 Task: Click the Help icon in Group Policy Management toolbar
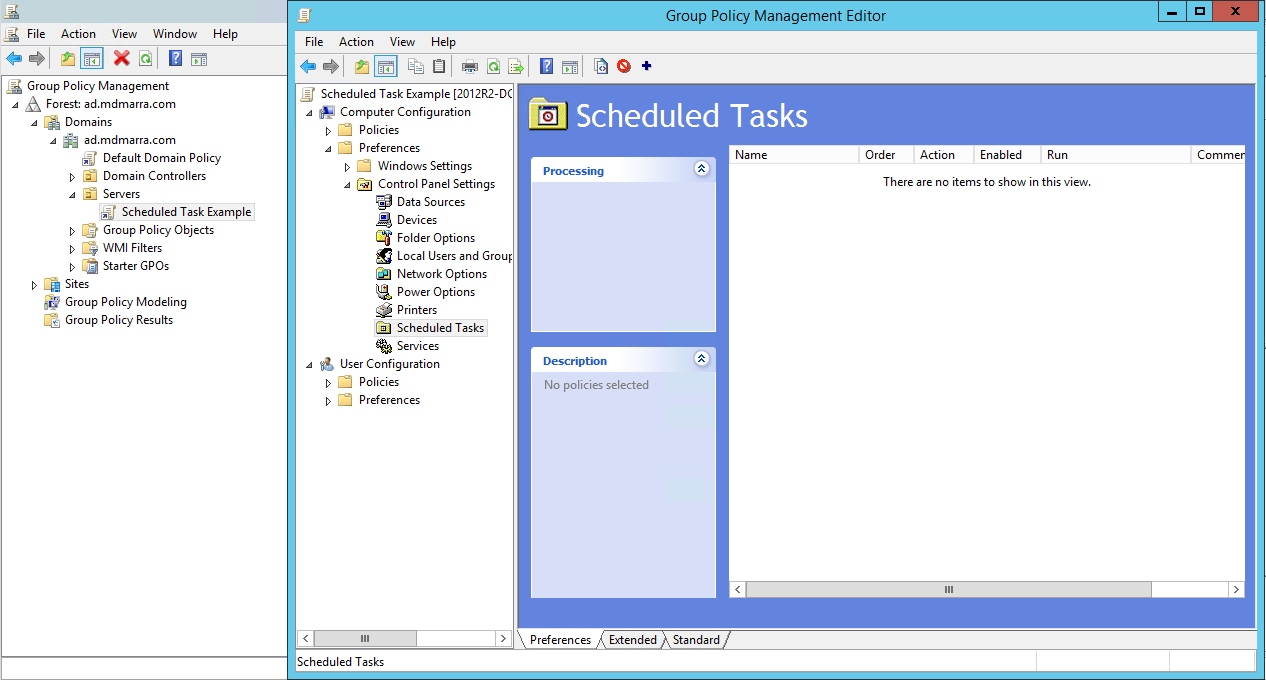pos(175,59)
